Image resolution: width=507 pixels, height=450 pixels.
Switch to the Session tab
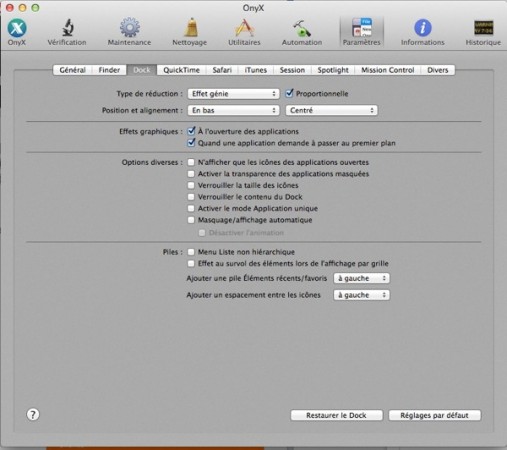click(x=292, y=70)
